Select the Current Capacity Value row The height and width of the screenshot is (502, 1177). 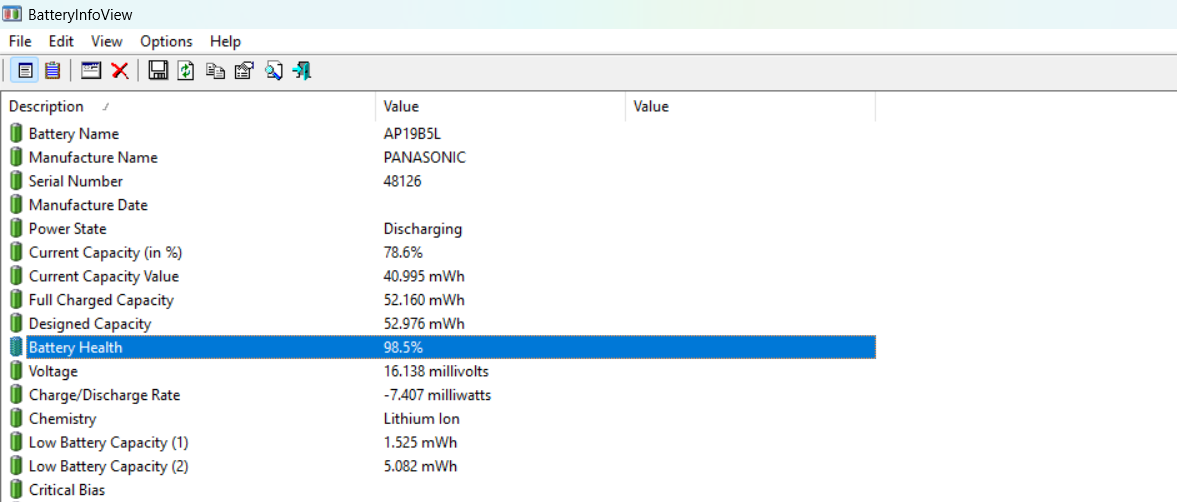pyautogui.click(x=439, y=276)
